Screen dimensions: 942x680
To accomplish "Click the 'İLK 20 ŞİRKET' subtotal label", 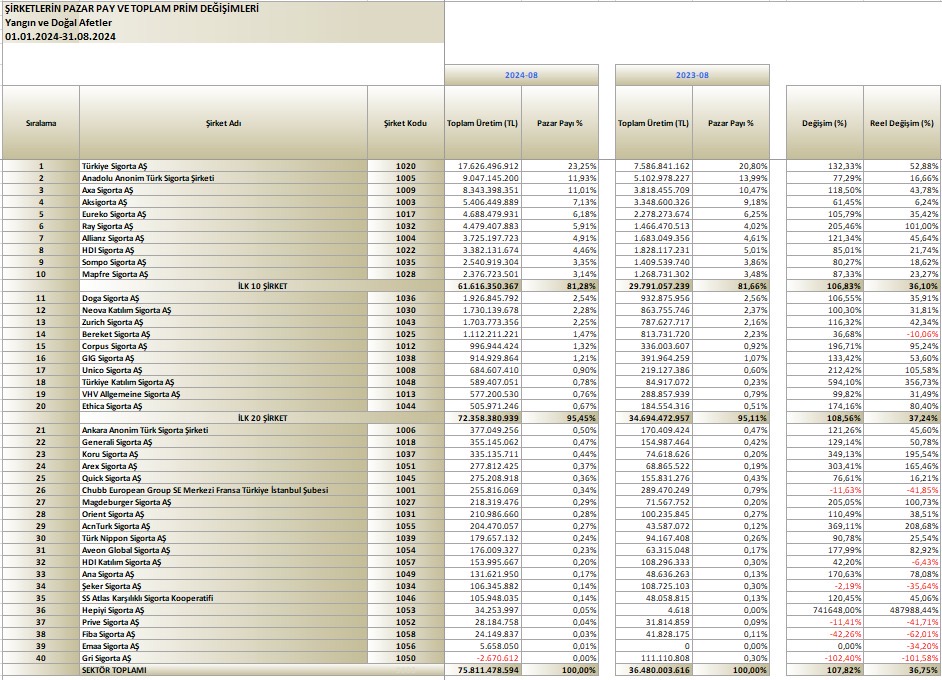I will [263, 418].
